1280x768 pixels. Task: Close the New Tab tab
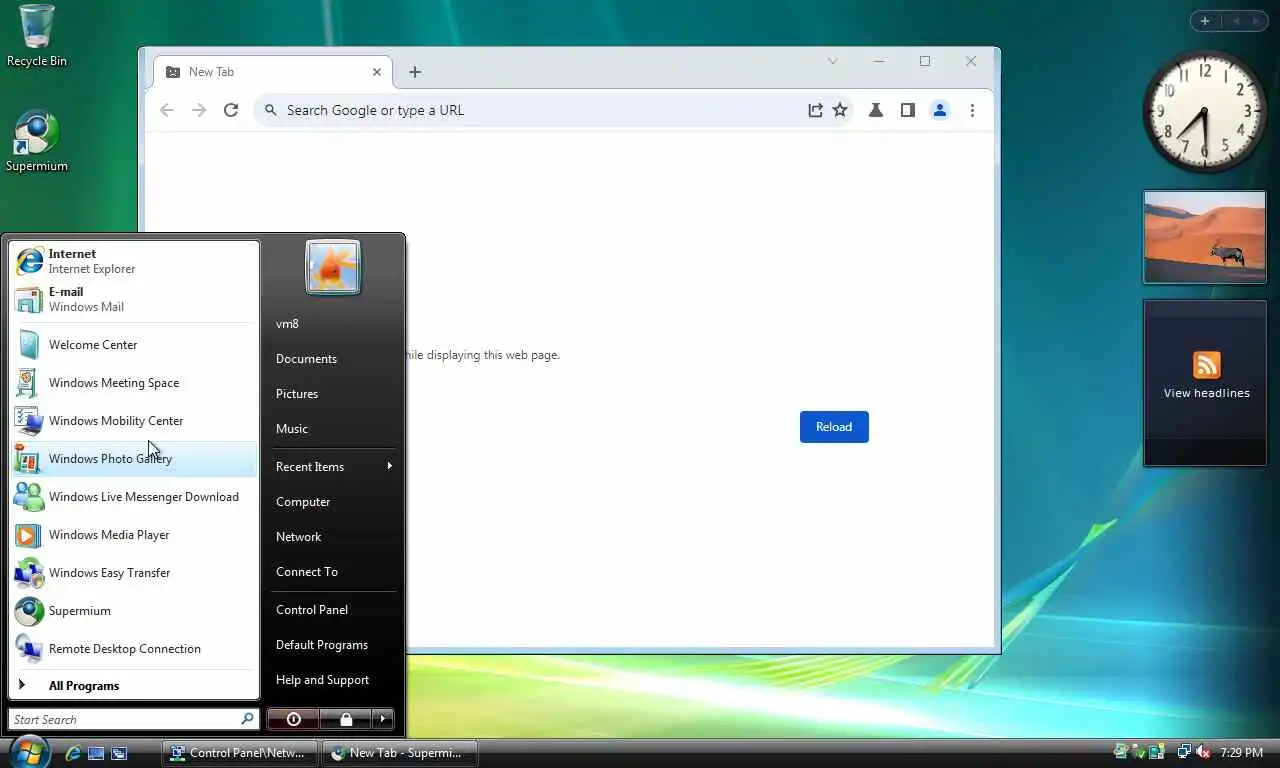click(x=377, y=72)
